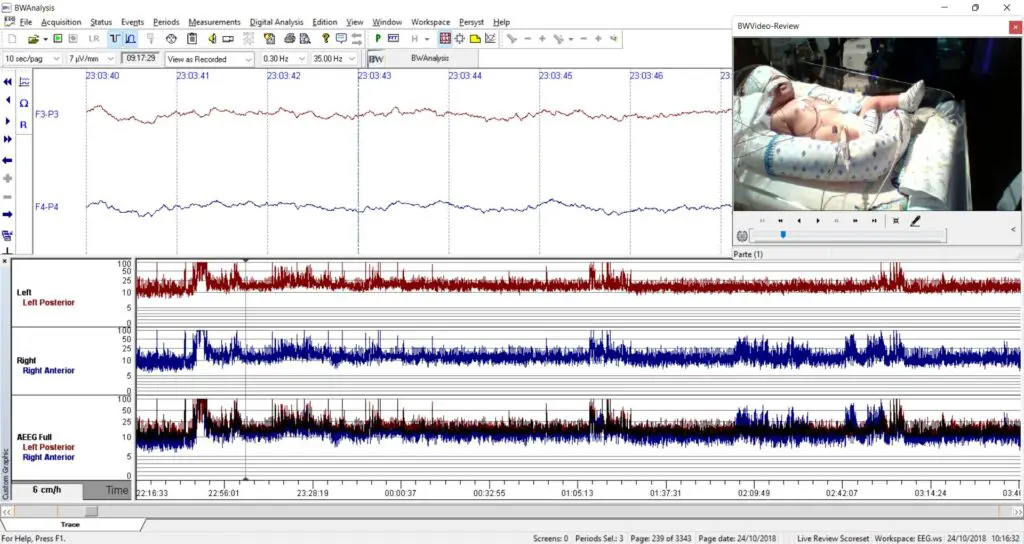Click the head electrode map icon
The image size is (1024, 544).
[x=171, y=39]
